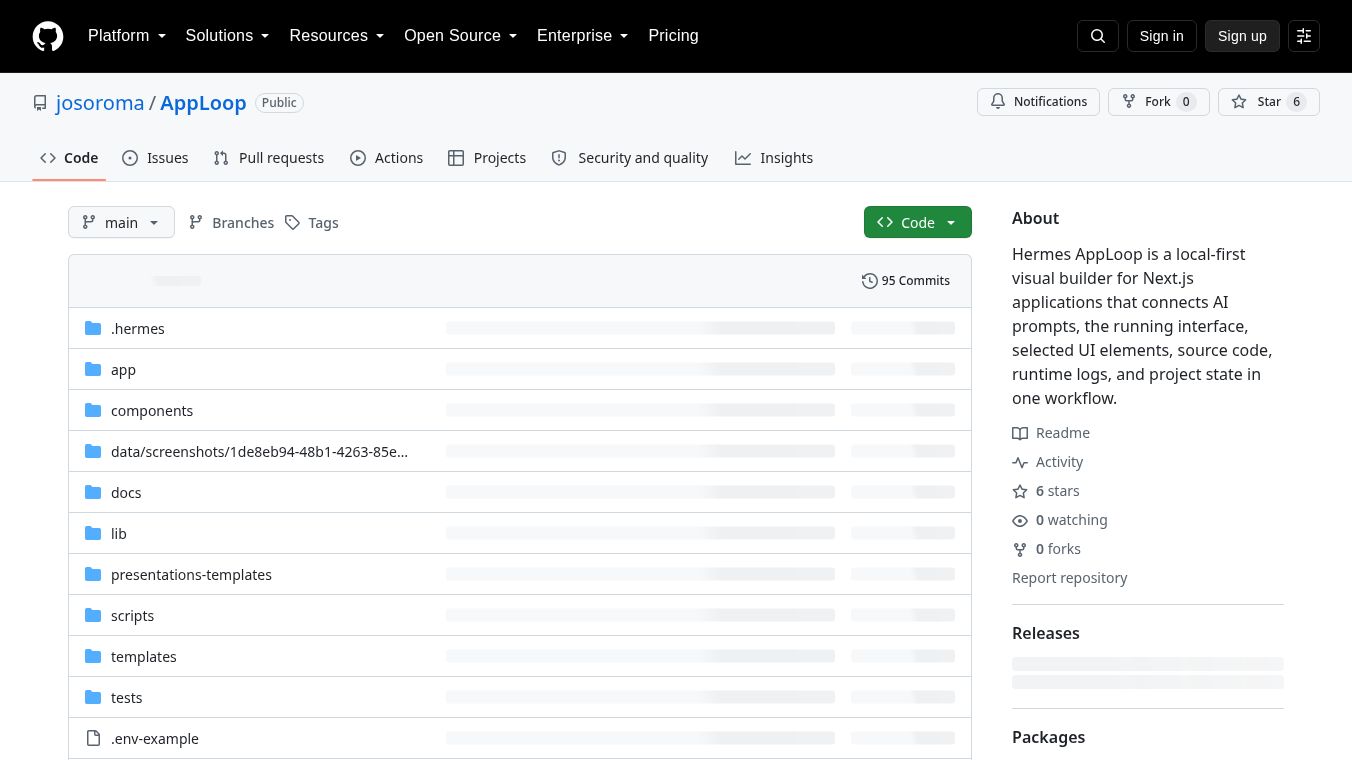This screenshot has width=1352, height=760.
Task: Open the AppLoop repository name link
Action: click(x=203, y=103)
